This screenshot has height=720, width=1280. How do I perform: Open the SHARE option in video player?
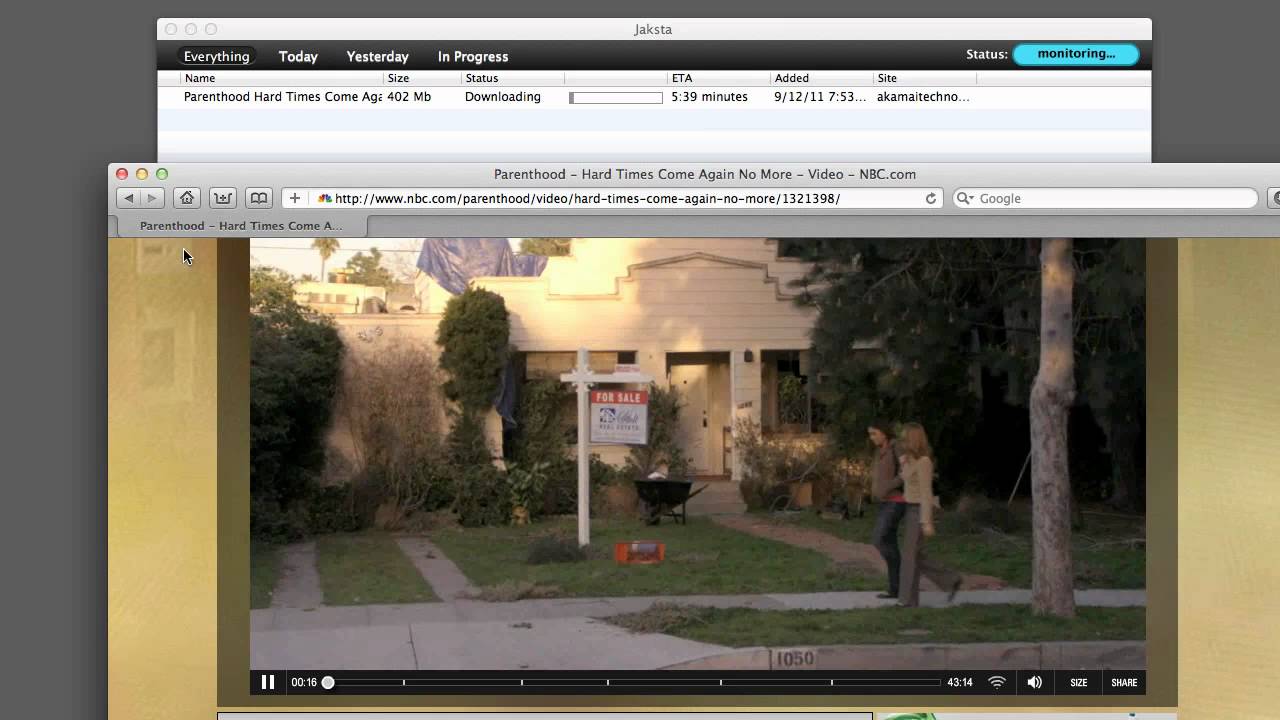pyautogui.click(x=1124, y=683)
